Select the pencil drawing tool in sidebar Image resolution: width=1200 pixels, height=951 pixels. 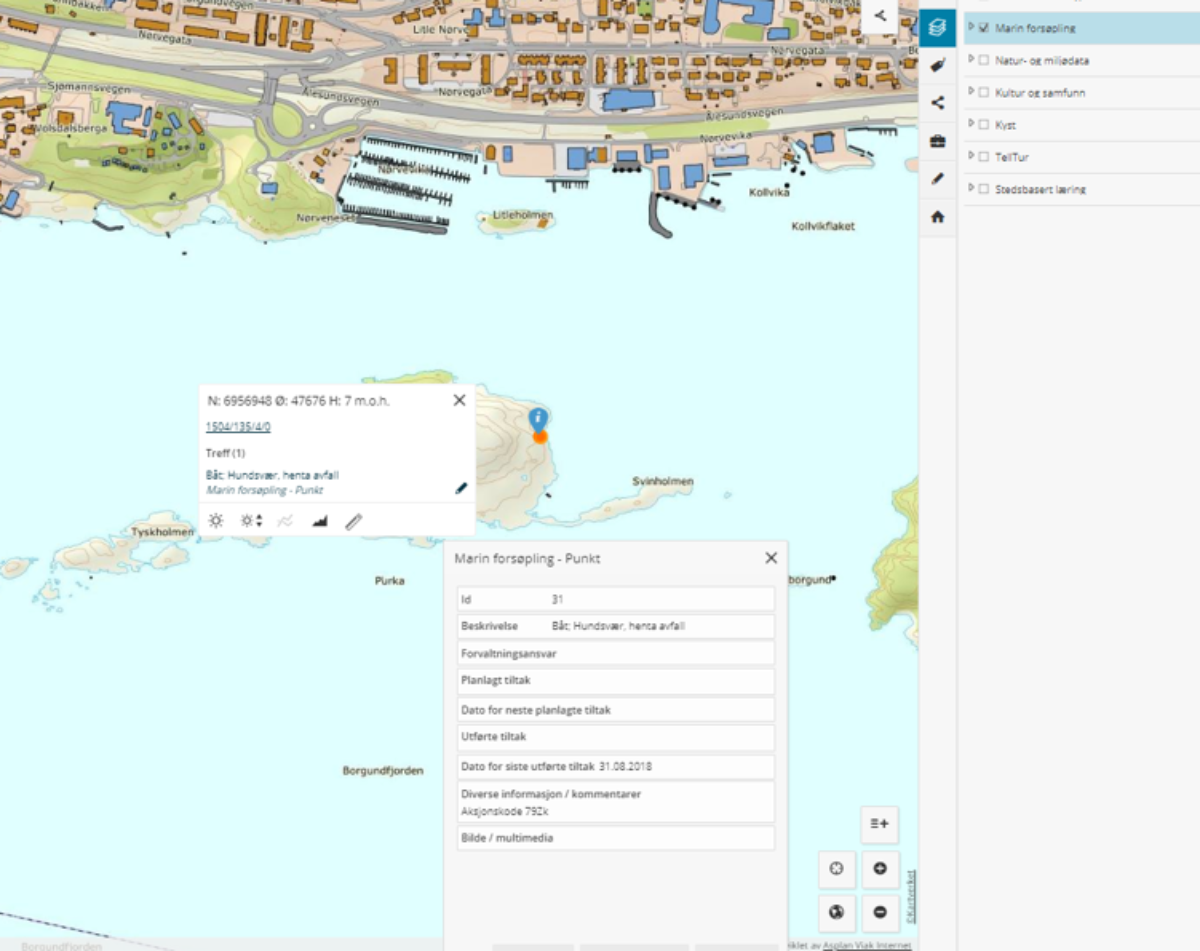point(937,179)
